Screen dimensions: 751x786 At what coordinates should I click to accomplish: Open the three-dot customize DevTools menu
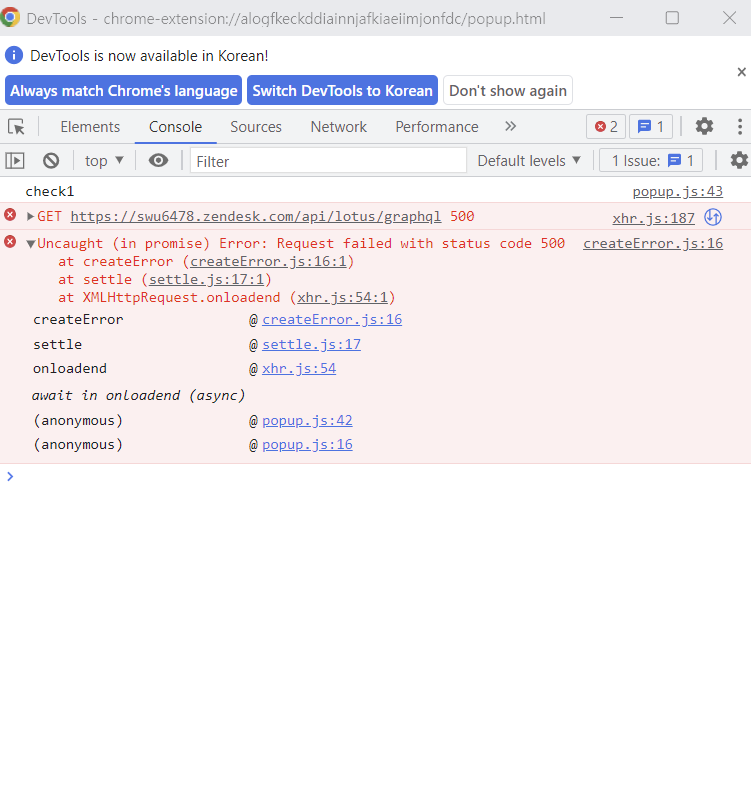click(x=740, y=126)
